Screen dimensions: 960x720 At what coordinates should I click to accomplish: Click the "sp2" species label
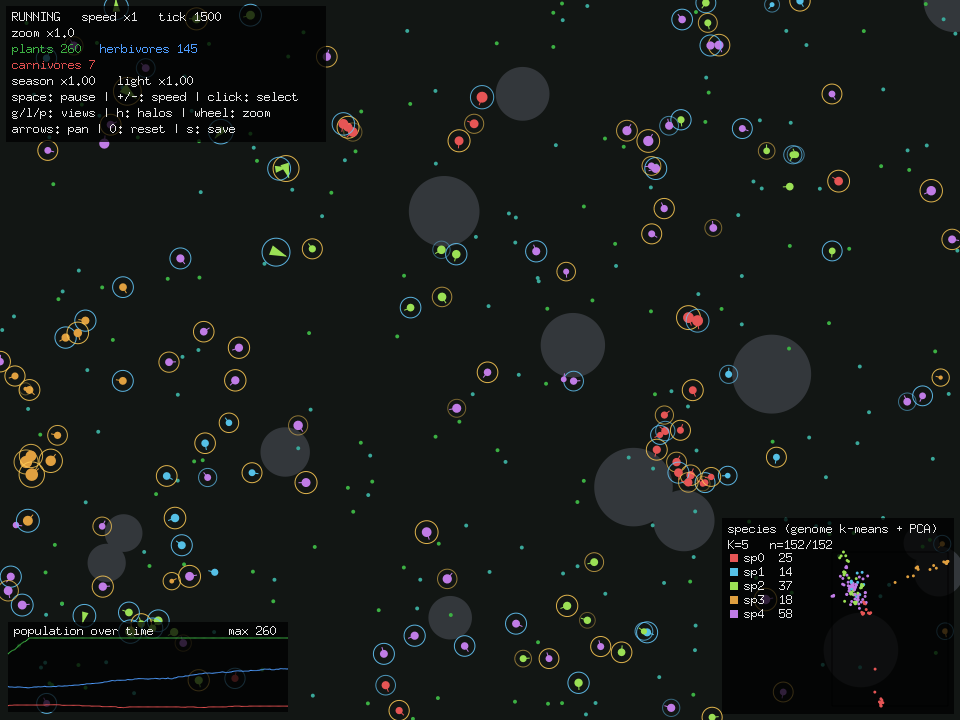[x=754, y=587]
